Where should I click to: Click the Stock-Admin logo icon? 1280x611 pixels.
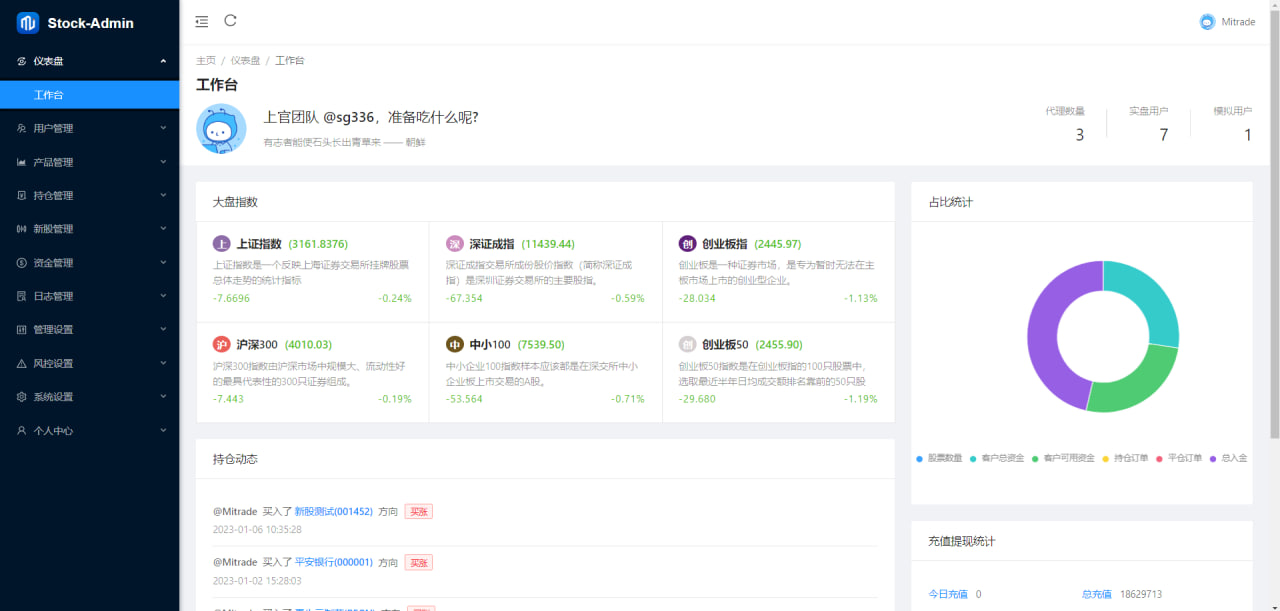[28, 23]
